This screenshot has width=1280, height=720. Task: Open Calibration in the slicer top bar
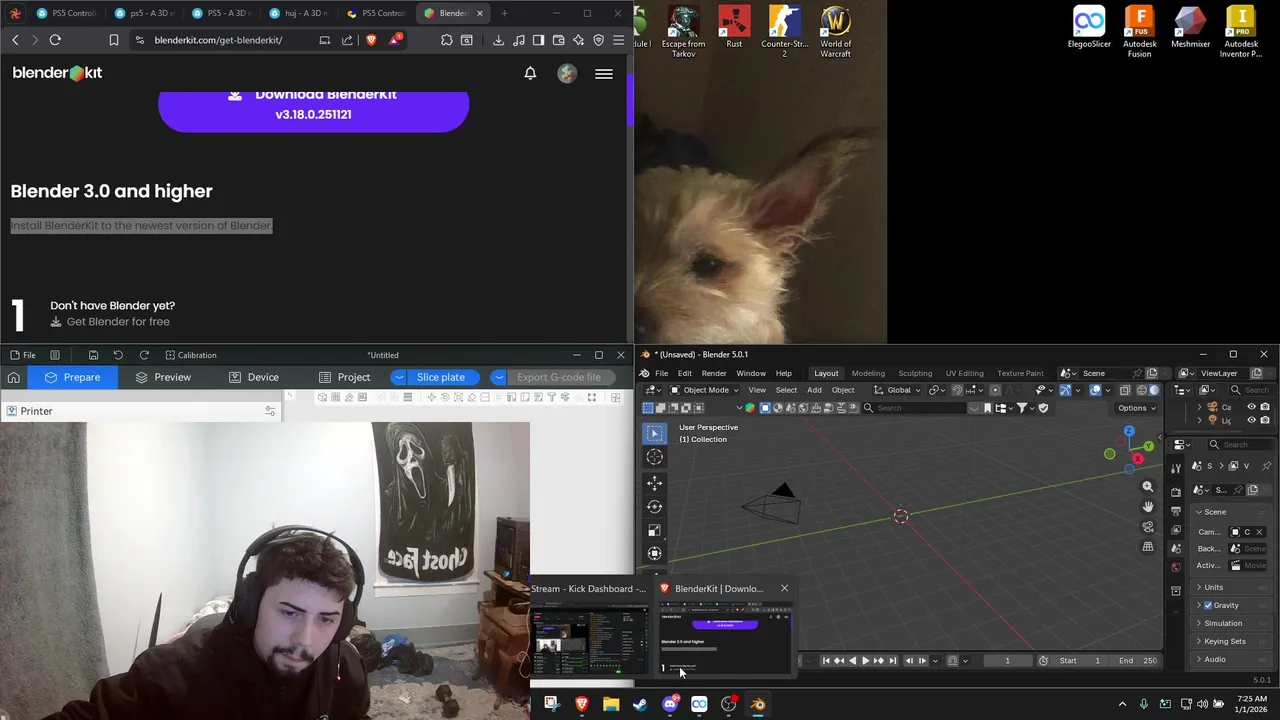191,355
